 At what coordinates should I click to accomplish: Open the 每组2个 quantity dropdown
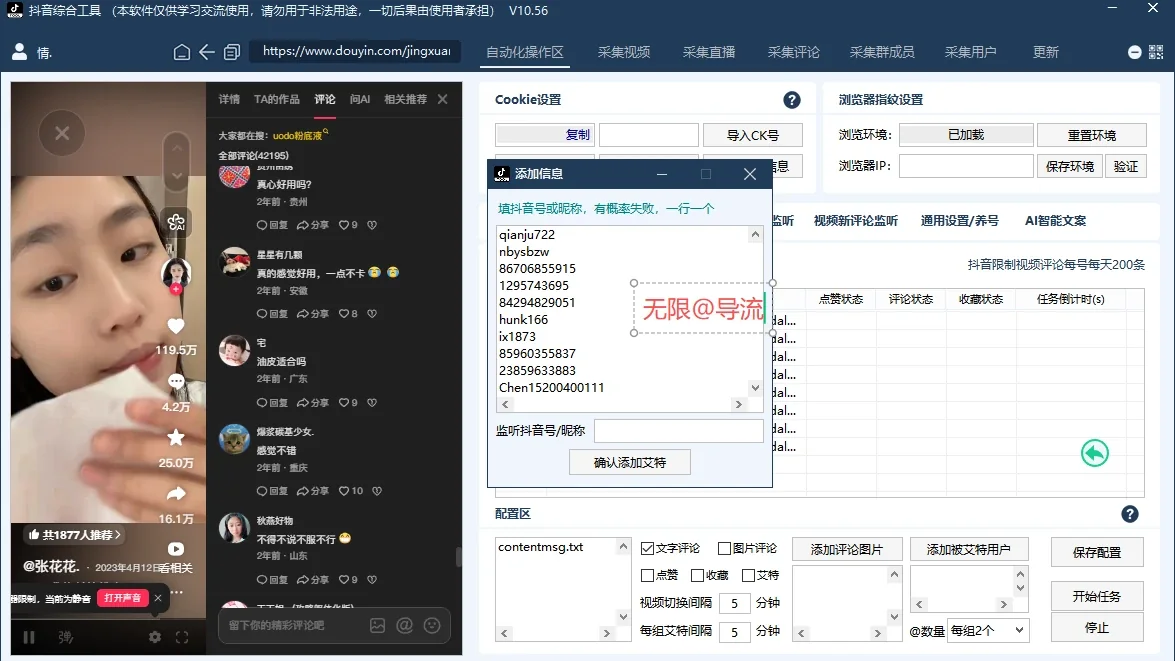click(x=988, y=630)
